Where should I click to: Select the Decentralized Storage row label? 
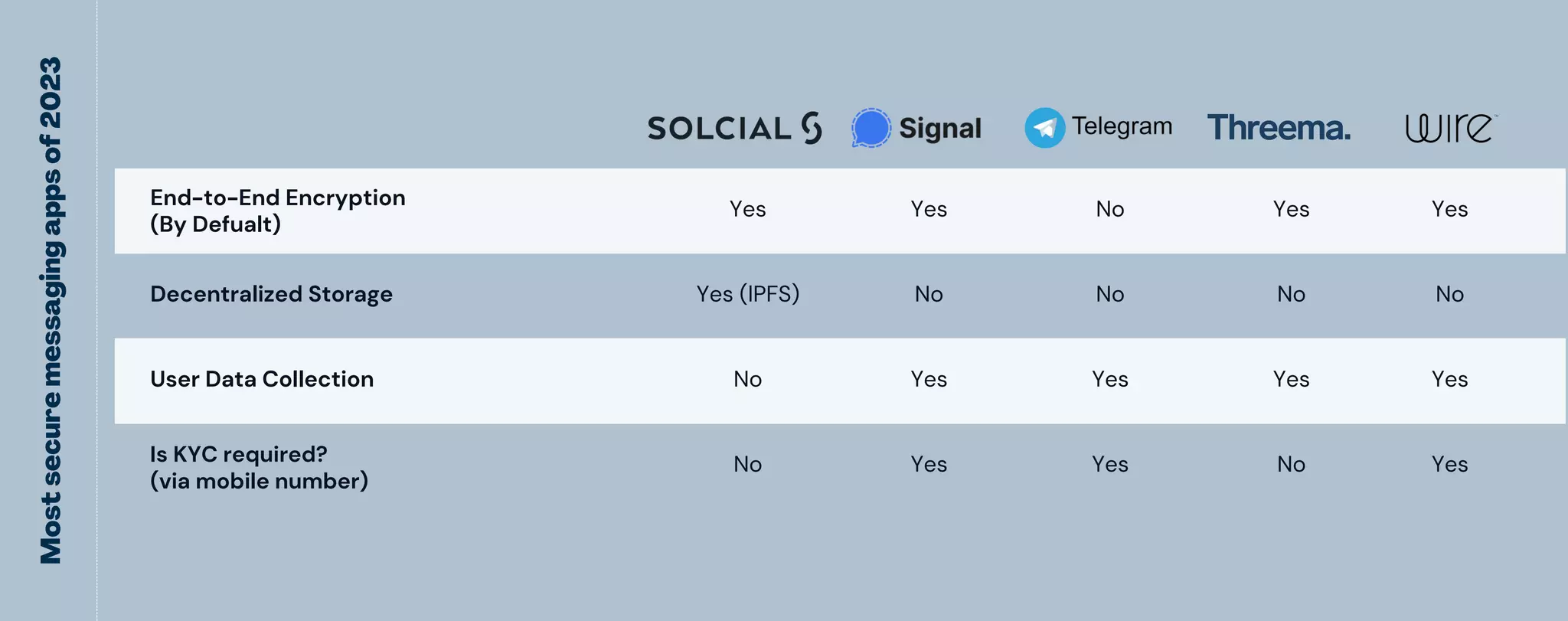(x=271, y=294)
